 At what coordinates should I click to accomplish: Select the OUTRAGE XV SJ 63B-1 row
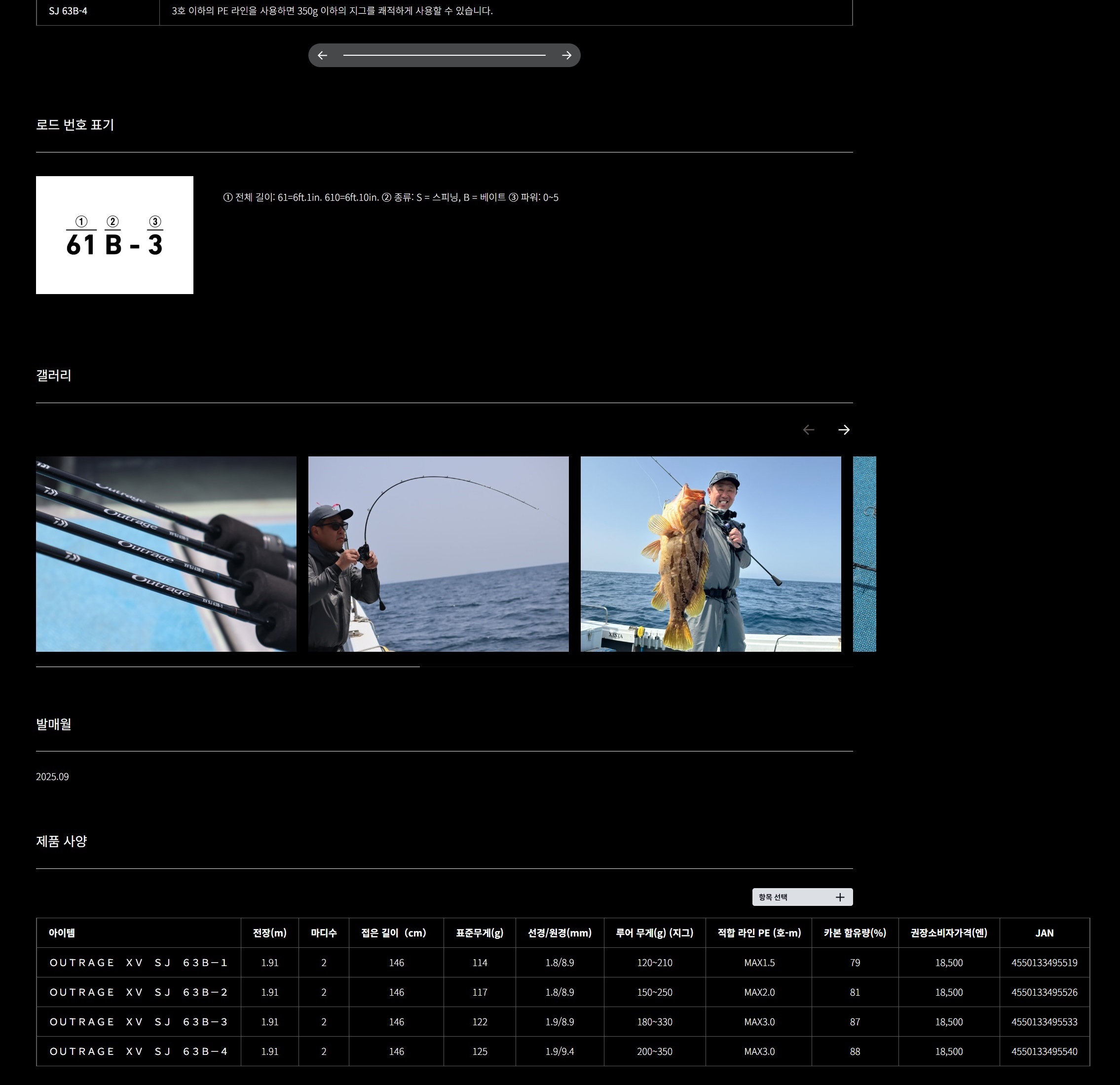click(138, 963)
